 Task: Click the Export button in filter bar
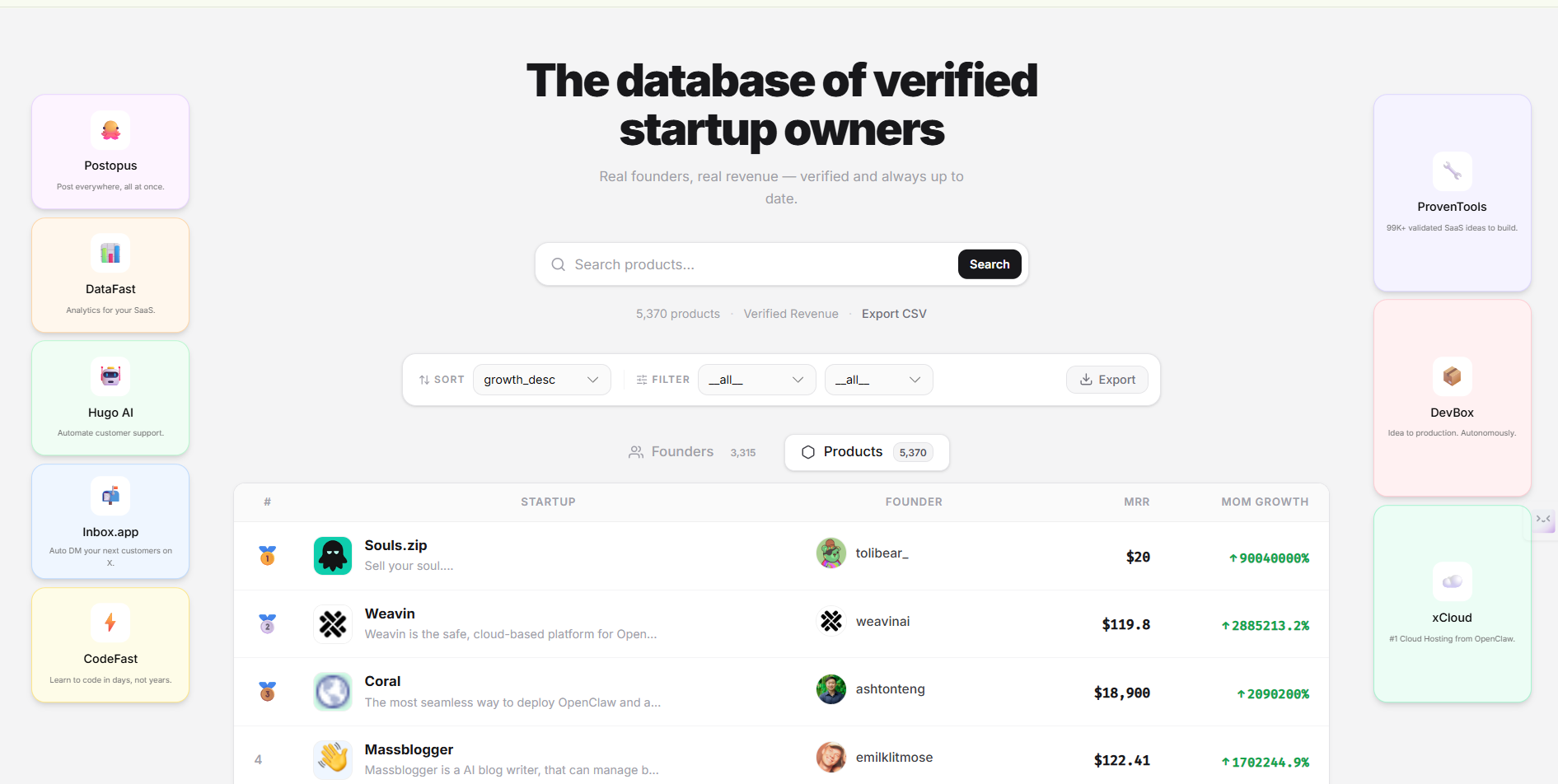[1107, 380]
